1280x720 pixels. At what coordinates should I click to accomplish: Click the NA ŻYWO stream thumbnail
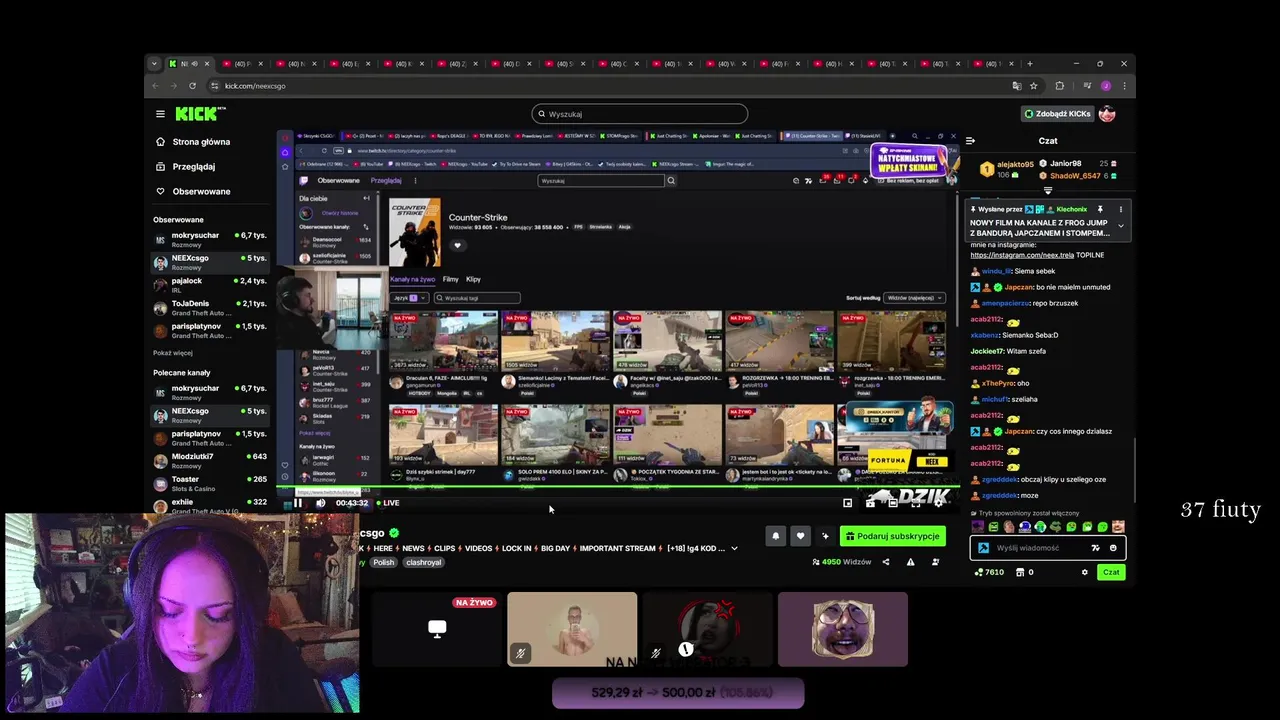437,629
